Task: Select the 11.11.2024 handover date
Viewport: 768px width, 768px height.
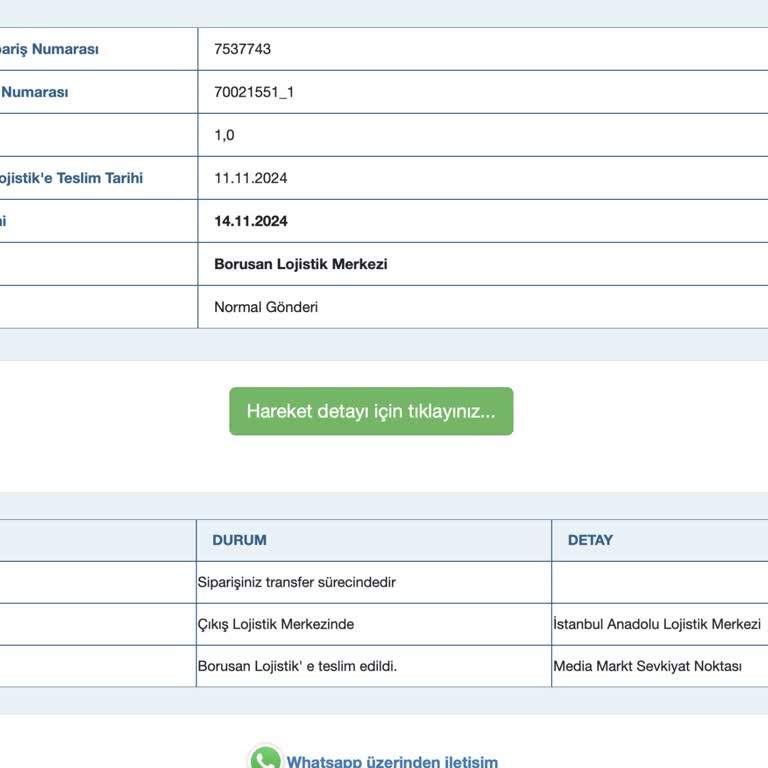Action: tap(250, 178)
